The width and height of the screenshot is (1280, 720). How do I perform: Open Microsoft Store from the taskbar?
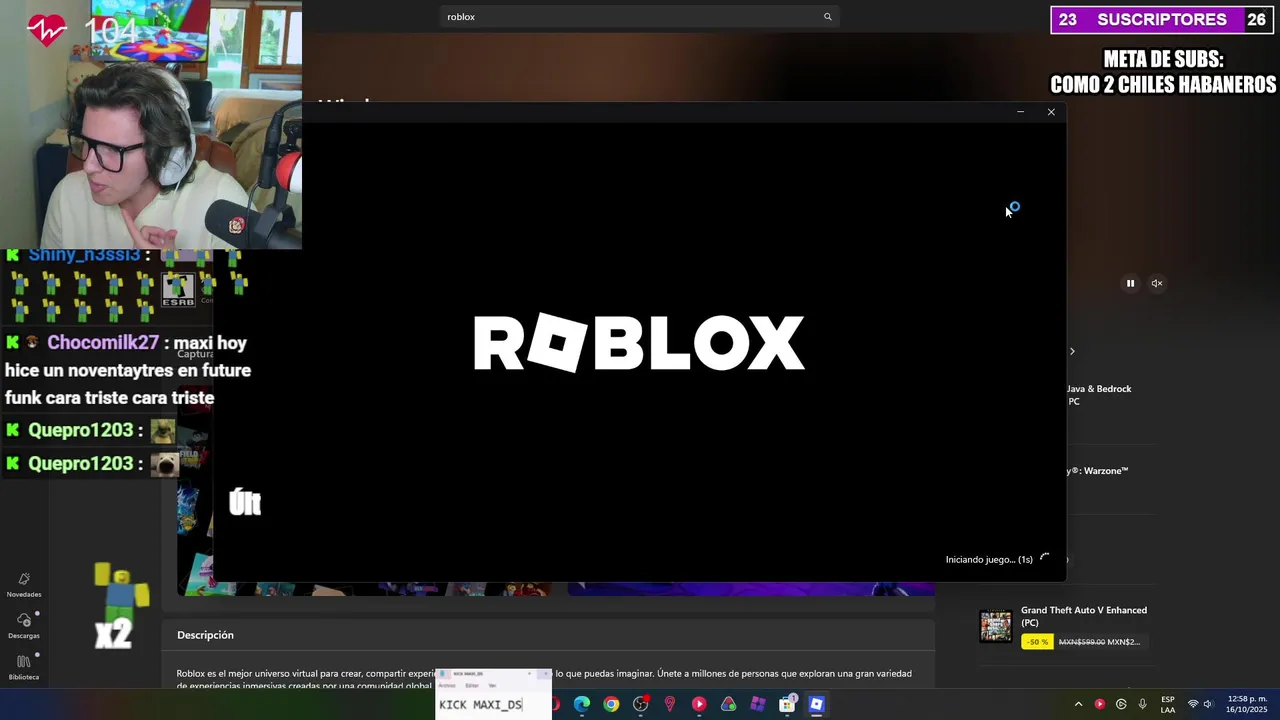click(787, 704)
